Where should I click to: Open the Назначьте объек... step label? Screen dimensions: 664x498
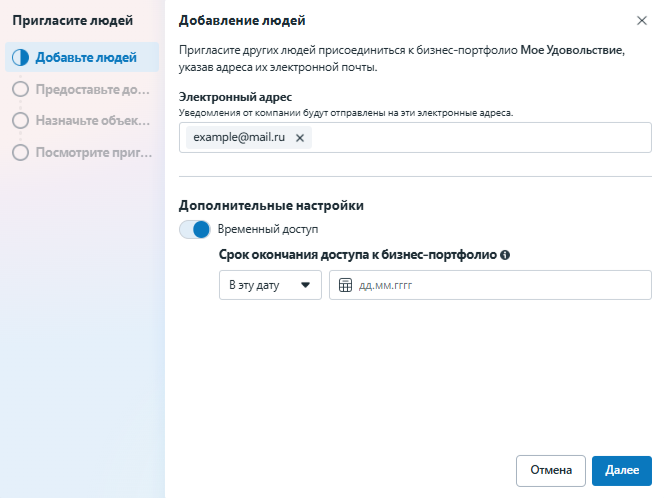93,121
